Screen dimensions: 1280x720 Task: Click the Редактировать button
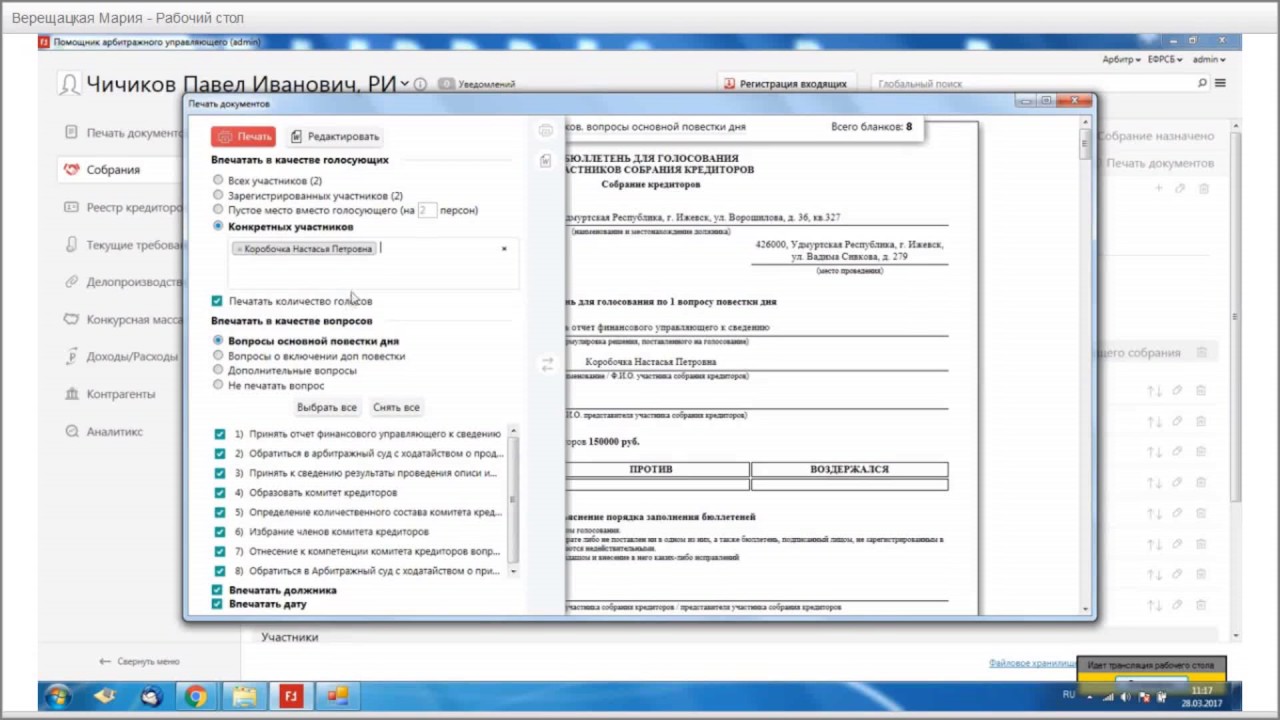click(334, 137)
